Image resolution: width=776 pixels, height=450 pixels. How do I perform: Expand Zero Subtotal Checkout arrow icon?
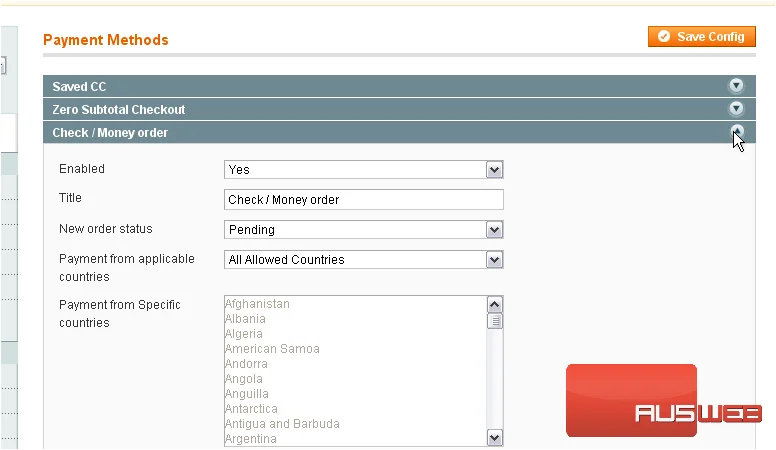pyautogui.click(x=736, y=108)
